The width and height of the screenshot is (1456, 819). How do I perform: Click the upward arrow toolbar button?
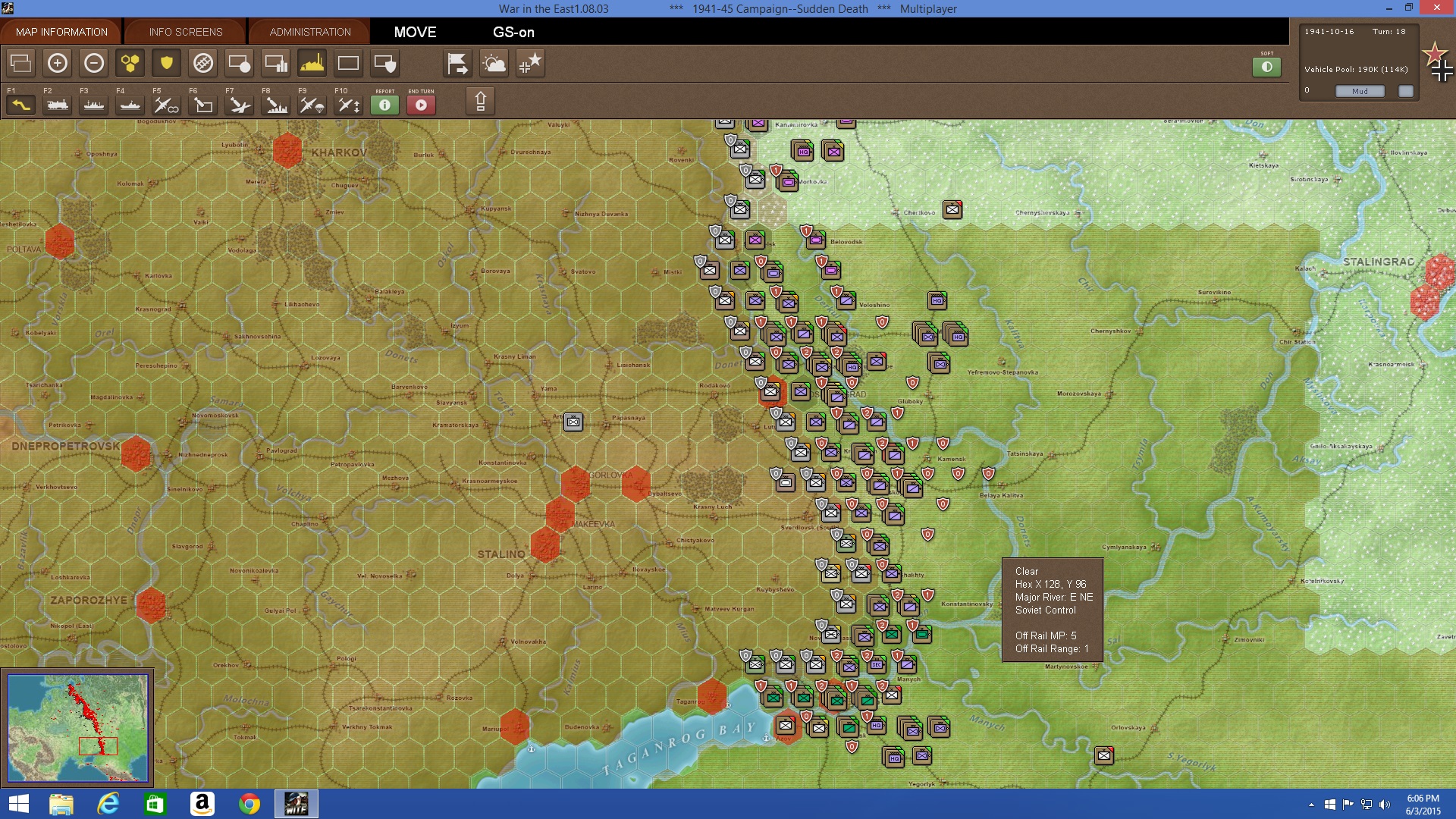(480, 101)
